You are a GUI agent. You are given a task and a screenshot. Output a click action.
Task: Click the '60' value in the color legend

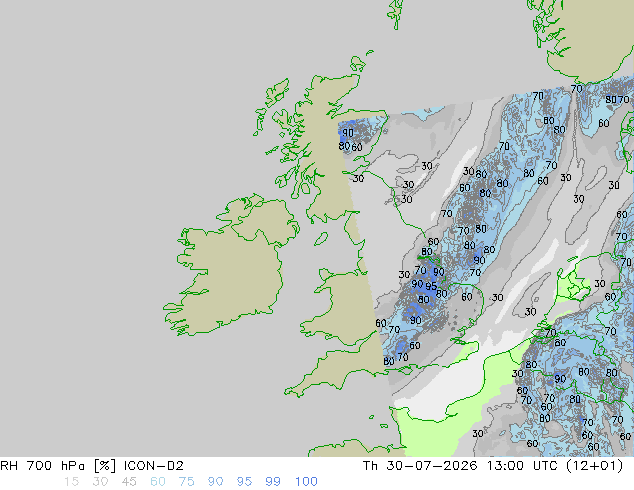click(x=158, y=482)
